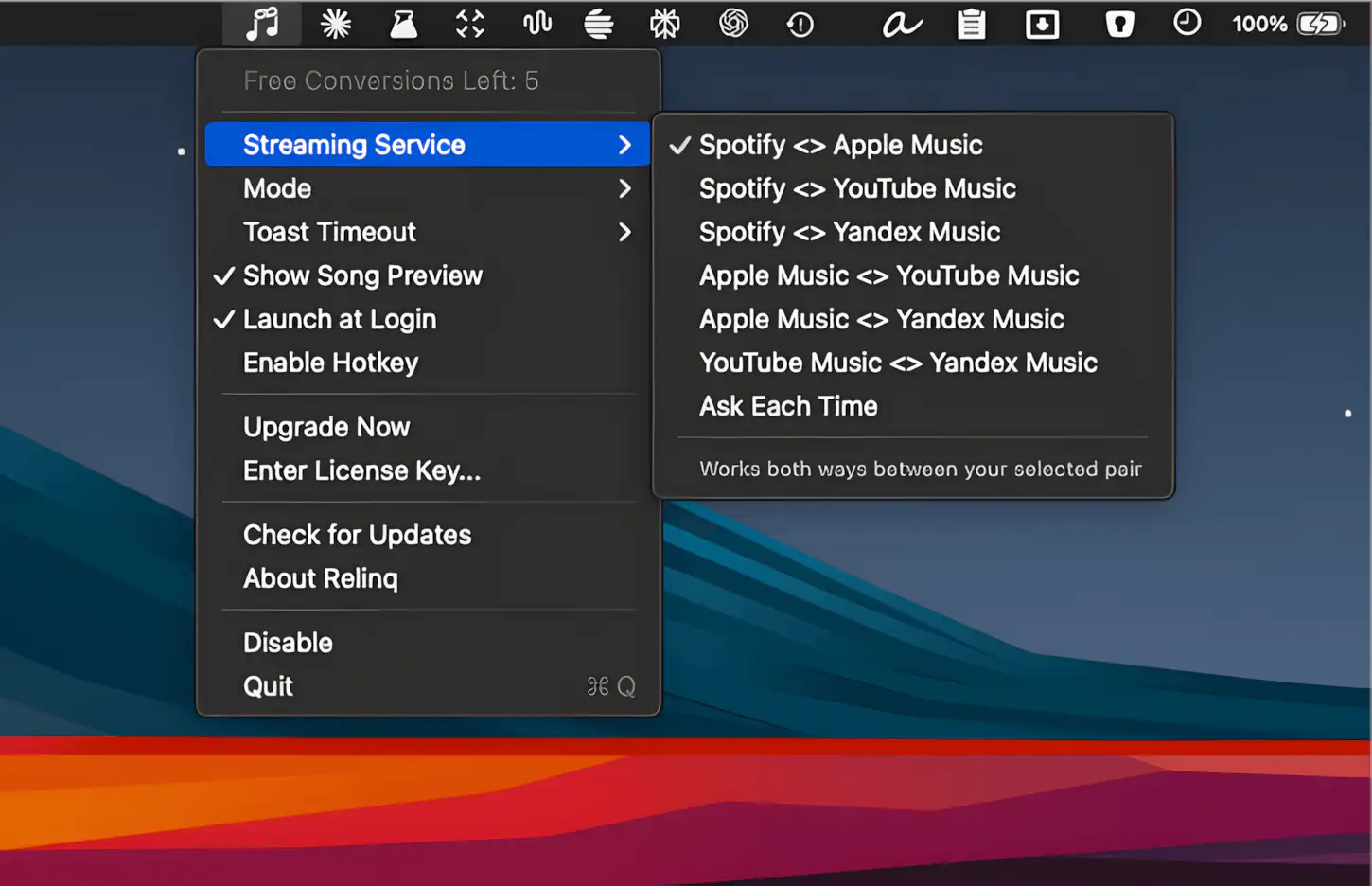Click the Relinq music note menu bar icon
This screenshot has height=886, width=1372.
262,24
